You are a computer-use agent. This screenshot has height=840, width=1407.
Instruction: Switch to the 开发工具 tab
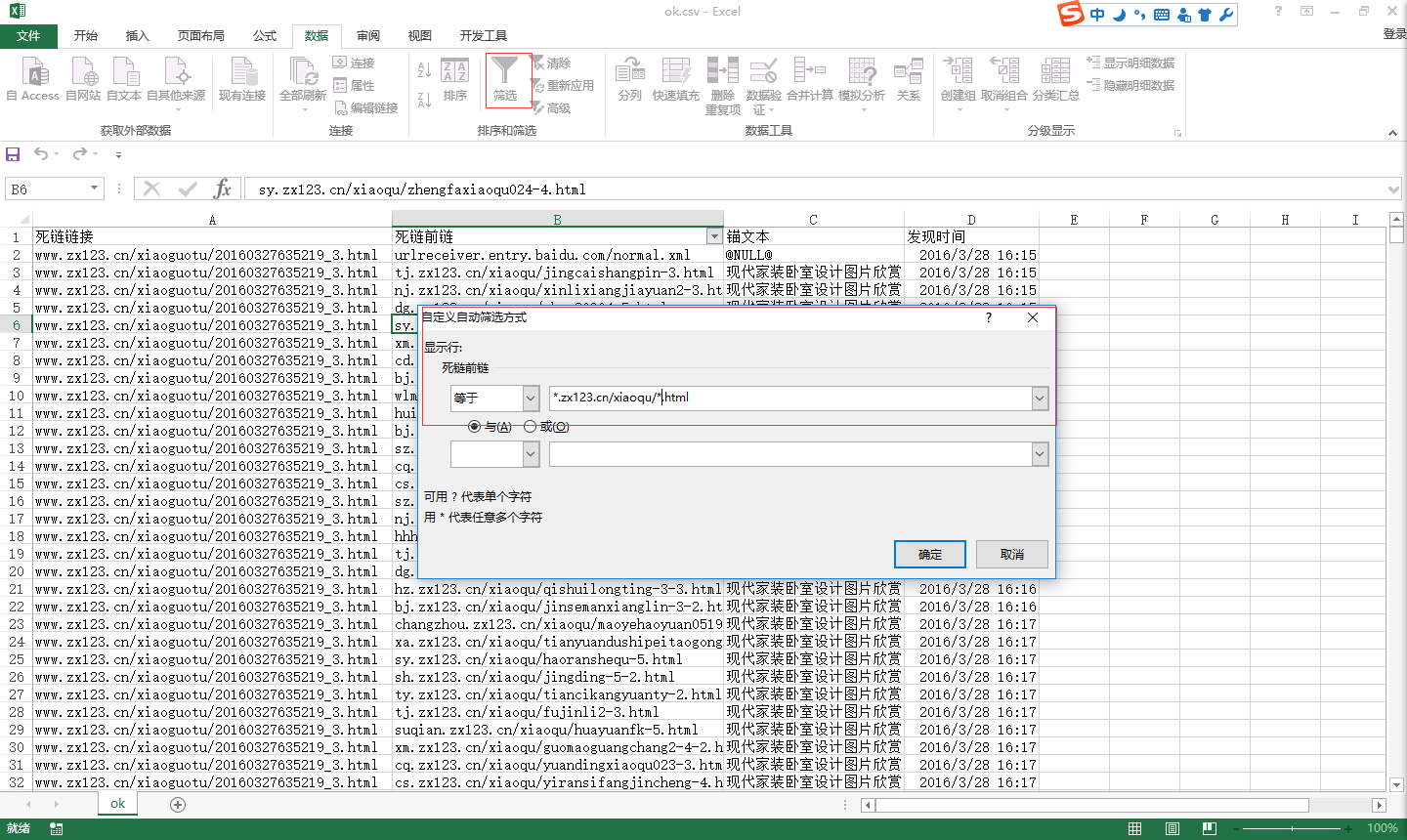(x=484, y=36)
